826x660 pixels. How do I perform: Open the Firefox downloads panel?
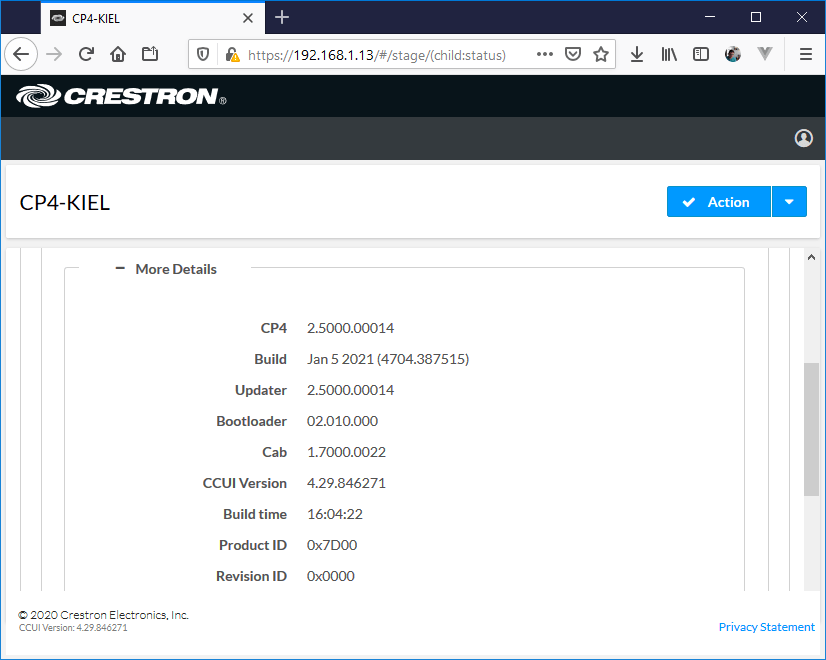click(x=637, y=54)
